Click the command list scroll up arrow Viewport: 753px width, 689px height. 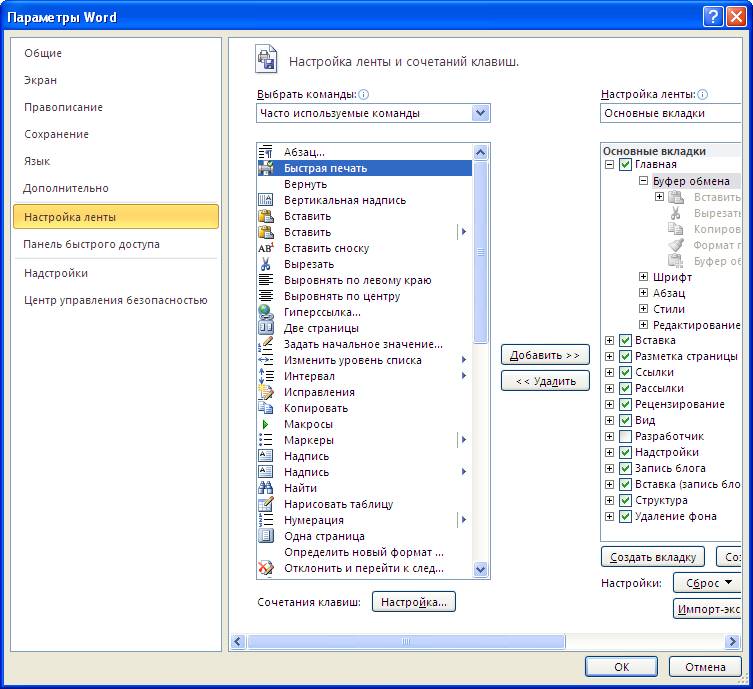pyautogui.click(x=480, y=153)
